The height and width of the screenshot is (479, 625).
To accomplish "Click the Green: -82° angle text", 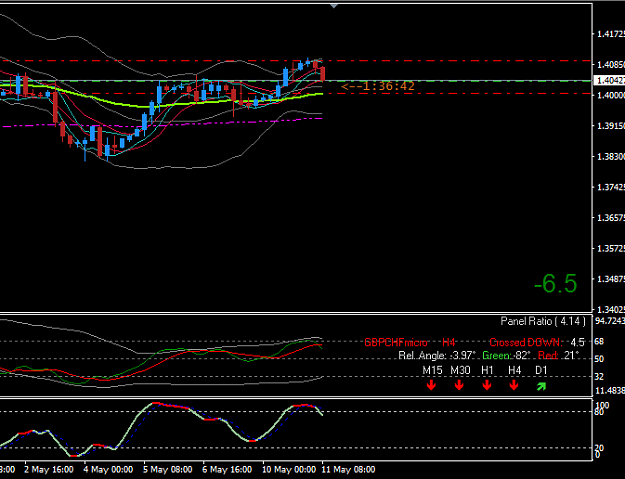I will tap(506, 355).
